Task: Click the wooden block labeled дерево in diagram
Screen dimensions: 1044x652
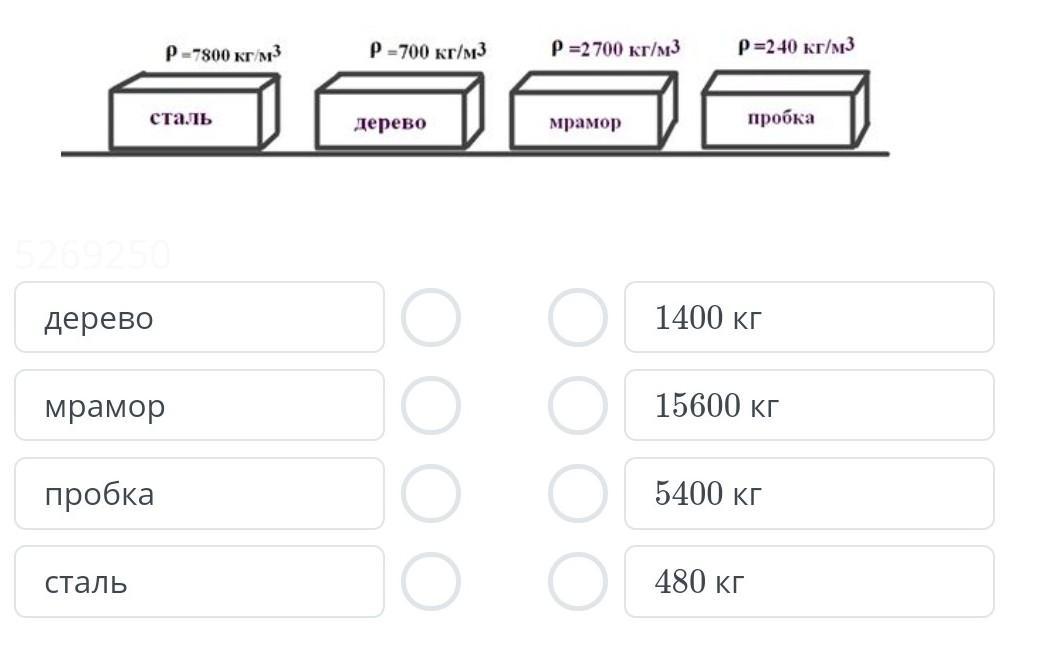Action: pyautogui.click(x=399, y=111)
